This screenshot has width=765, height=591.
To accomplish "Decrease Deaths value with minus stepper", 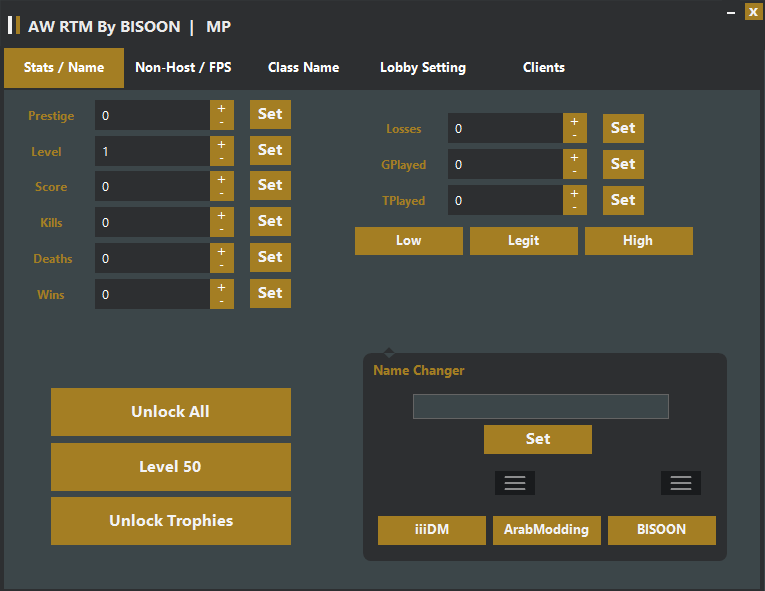I will (221, 266).
